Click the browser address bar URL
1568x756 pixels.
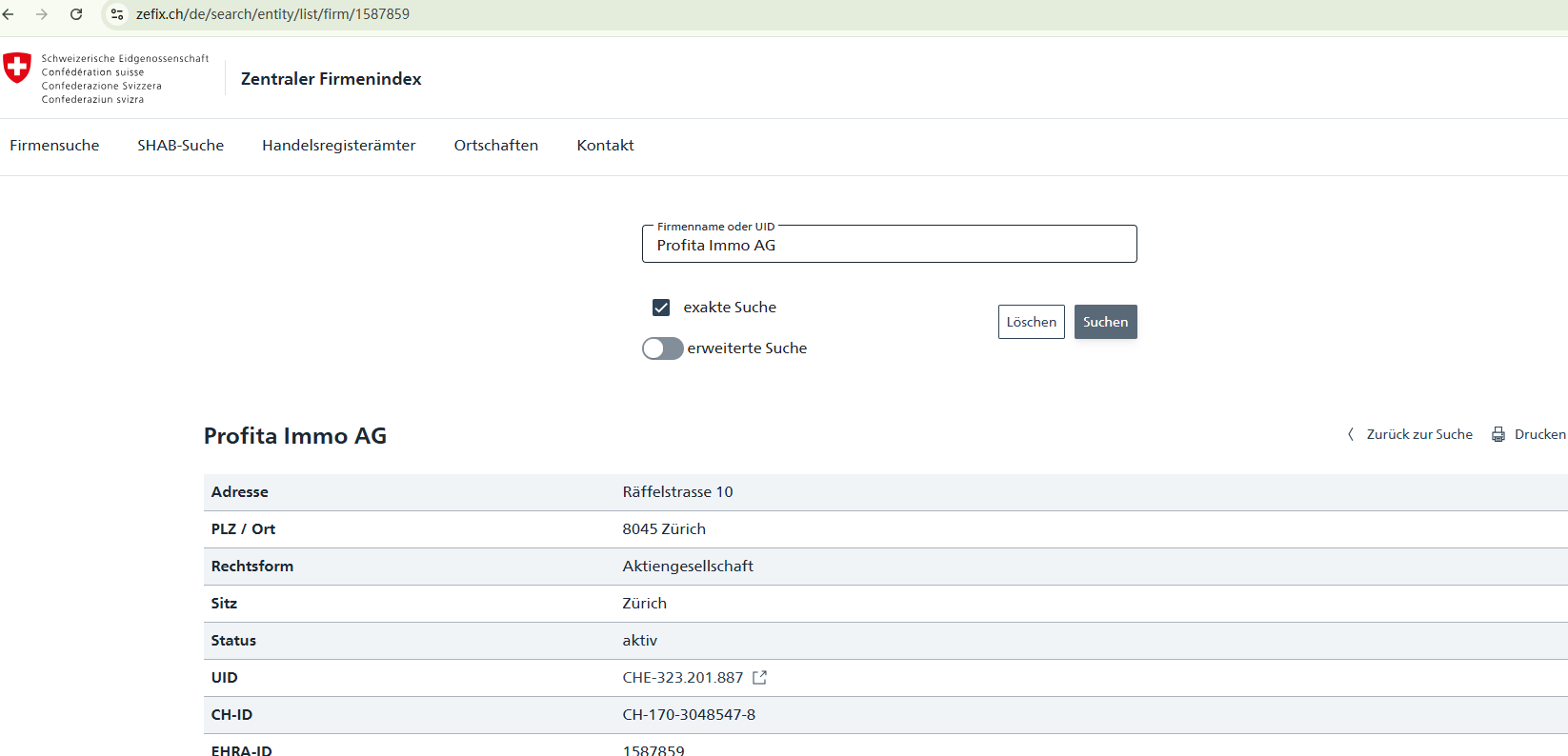click(272, 14)
